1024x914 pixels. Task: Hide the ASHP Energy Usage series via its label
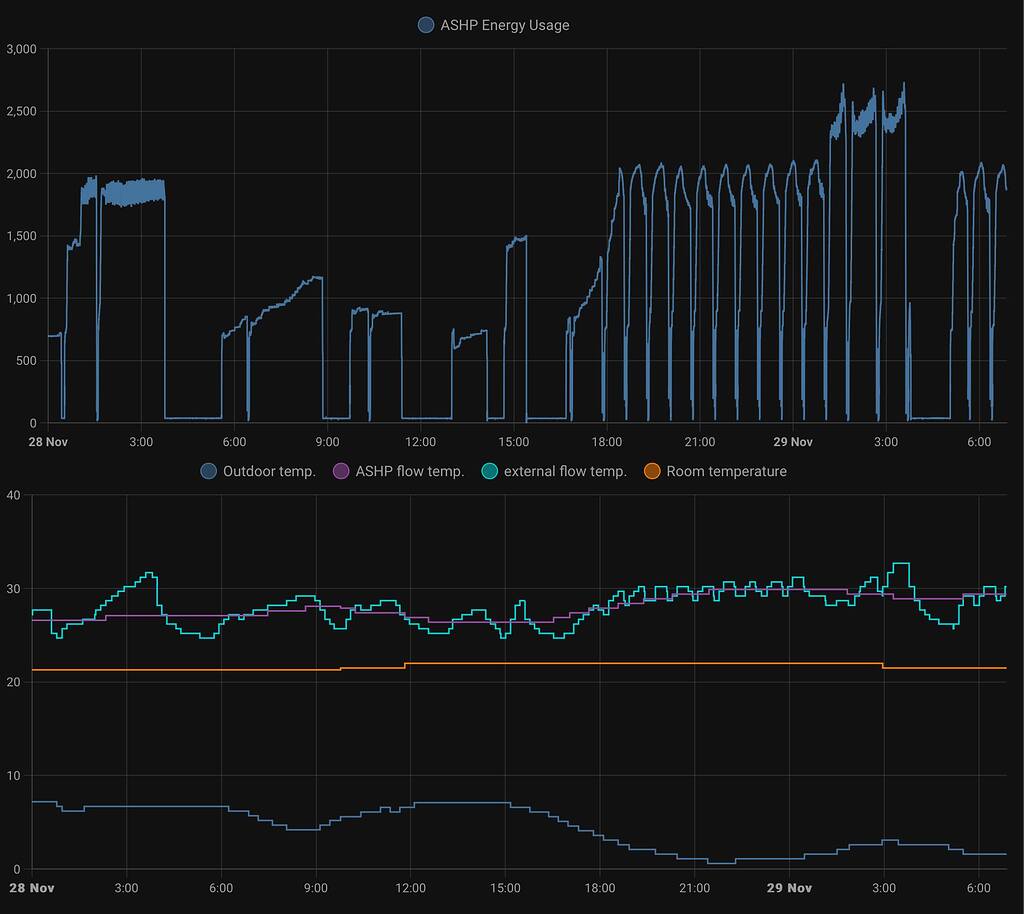504,25
